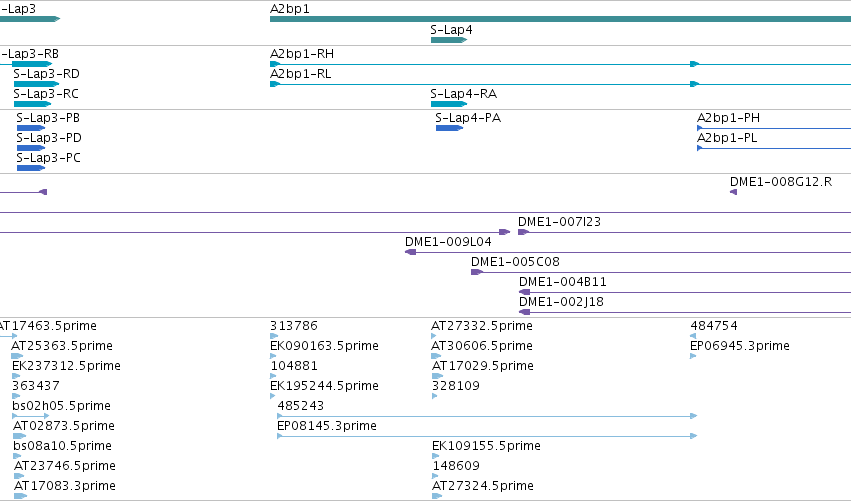Click the EP06945.3prime EST label
The height and width of the screenshot is (501, 851).
(740, 346)
